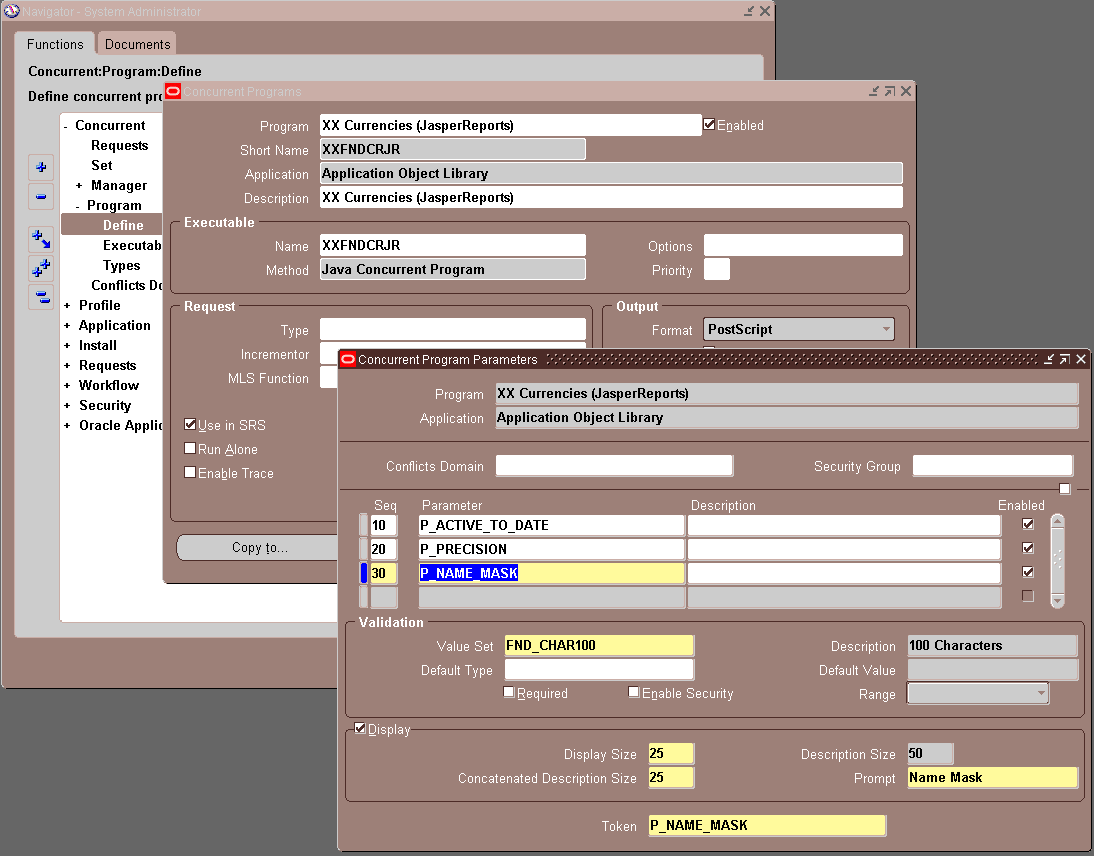
Task: Select the P_PRECISION parameter row
Action: (551, 549)
